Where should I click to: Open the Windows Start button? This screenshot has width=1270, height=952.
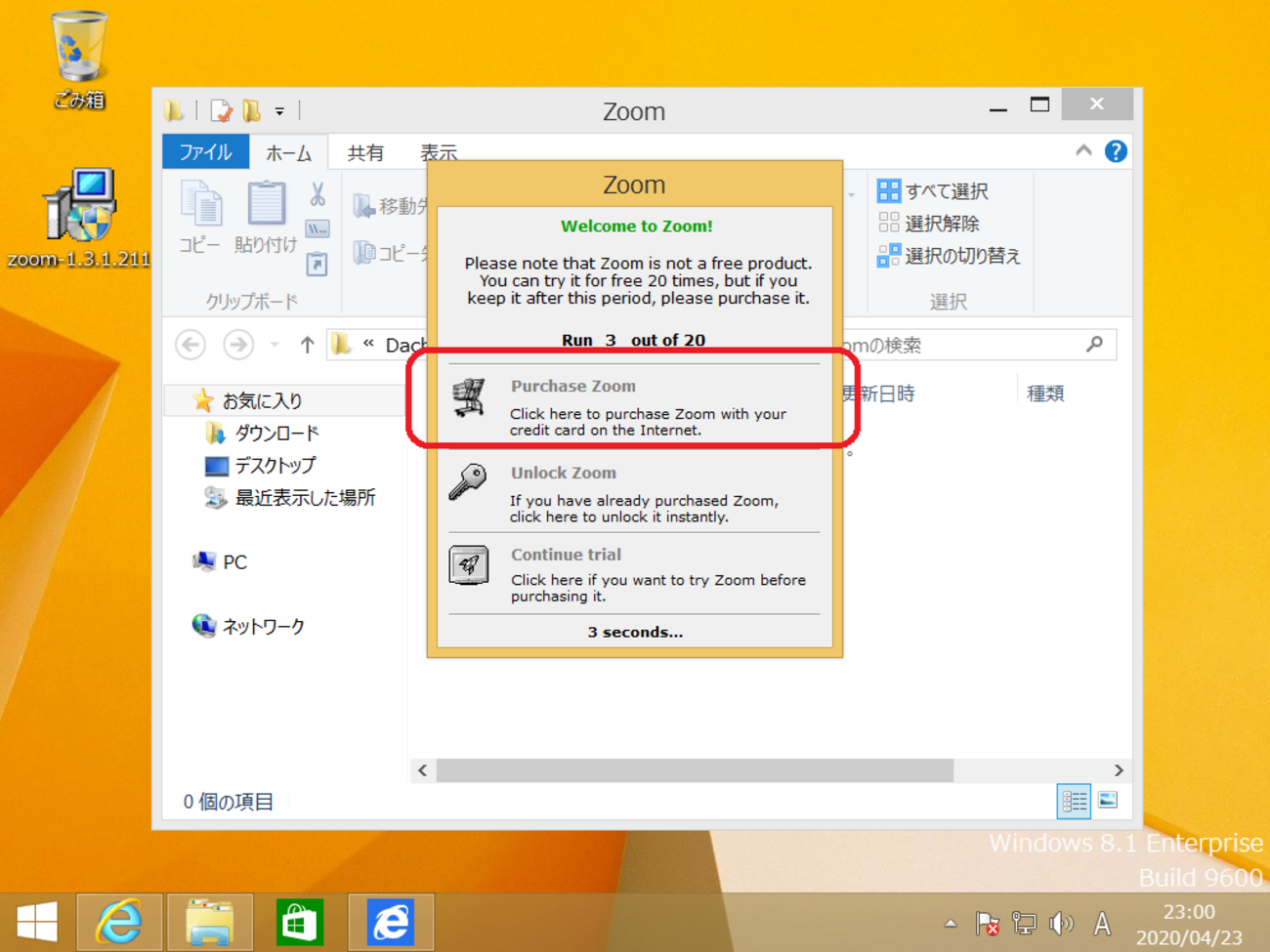(x=37, y=922)
